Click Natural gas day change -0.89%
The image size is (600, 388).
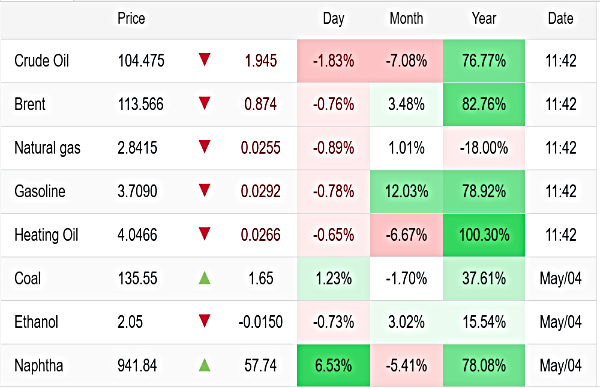pyautogui.click(x=333, y=148)
